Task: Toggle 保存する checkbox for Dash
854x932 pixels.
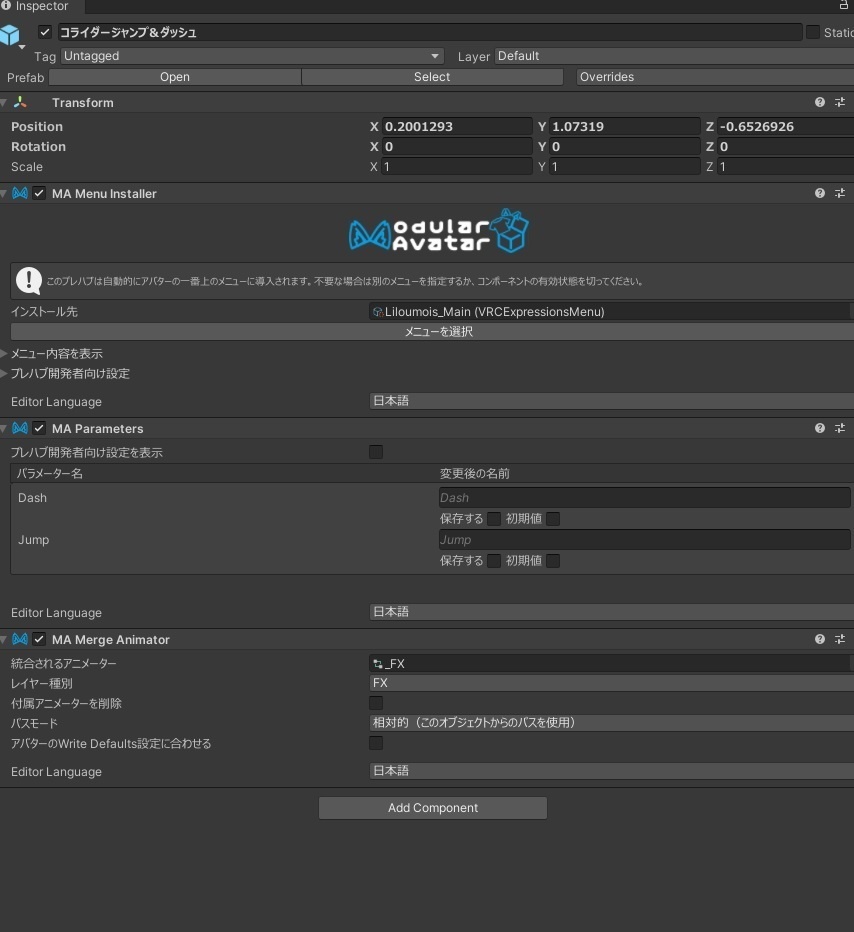Action: pyautogui.click(x=494, y=519)
